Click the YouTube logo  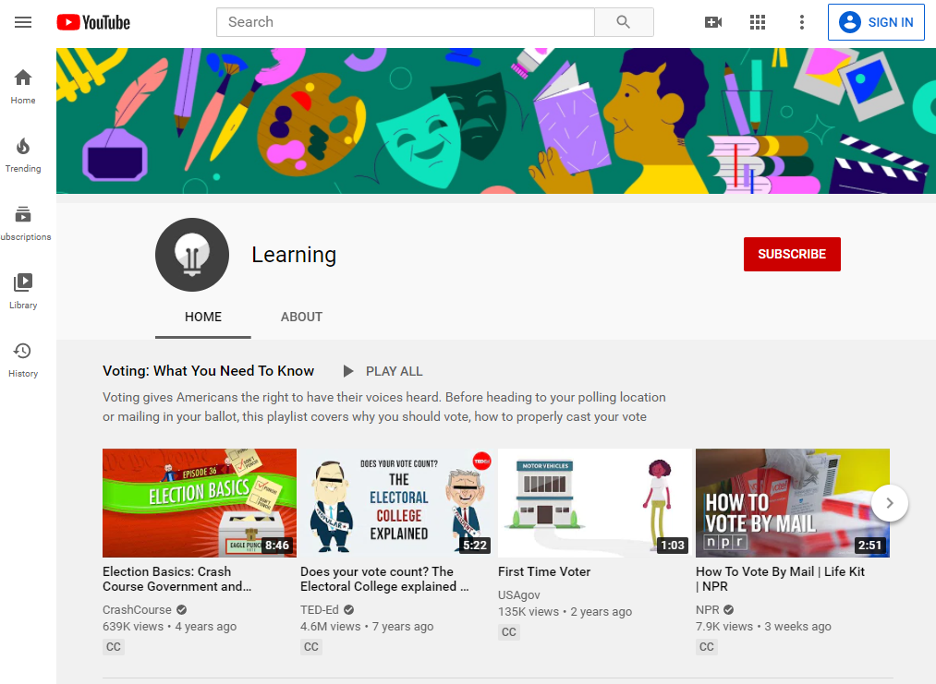click(x=93, y=22)
